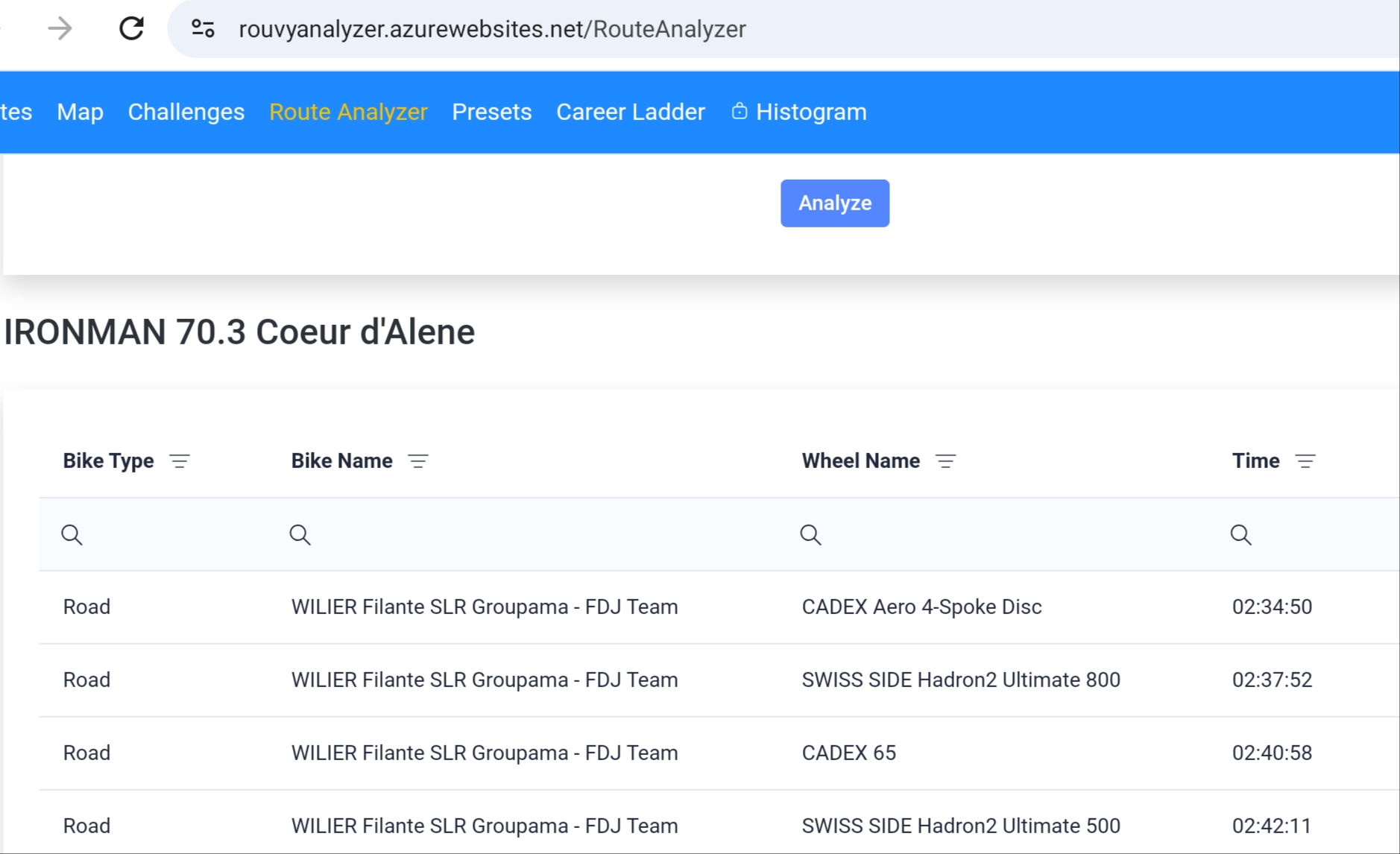Select SWISS SIDE Hadron2 Ultimate 800 cell
This screenshot has width=1400, height=854.
(x=961, y=680)
